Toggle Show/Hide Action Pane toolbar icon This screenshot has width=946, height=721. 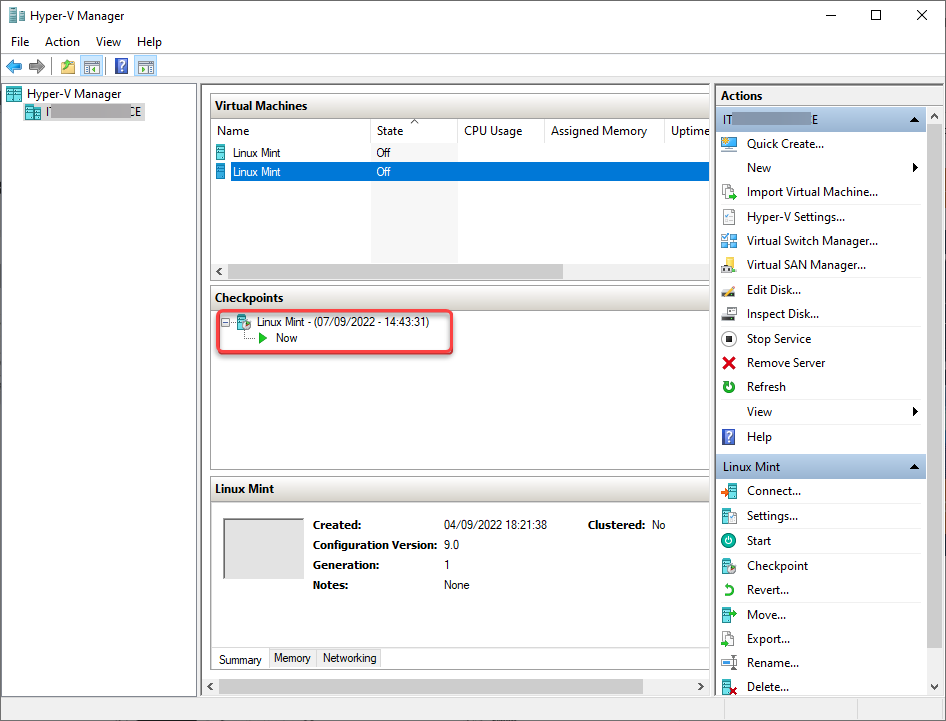pos(146,66)
